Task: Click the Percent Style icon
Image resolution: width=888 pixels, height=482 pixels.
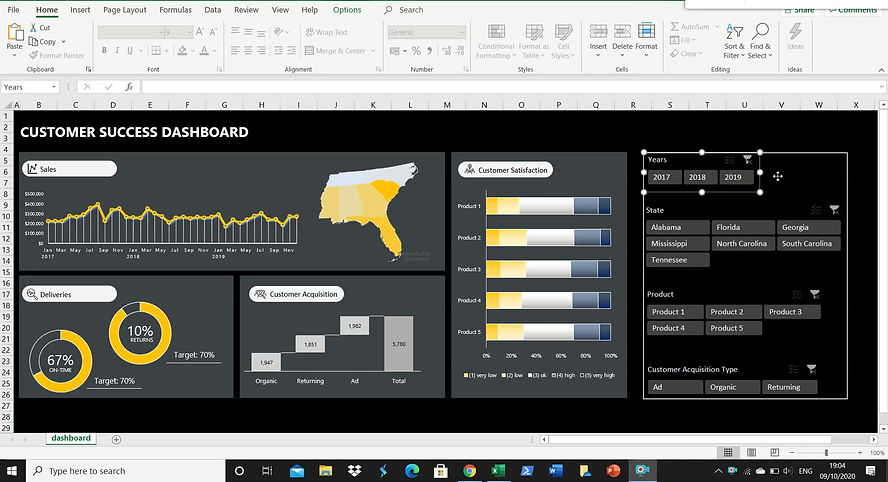Action: coord(416,51)
